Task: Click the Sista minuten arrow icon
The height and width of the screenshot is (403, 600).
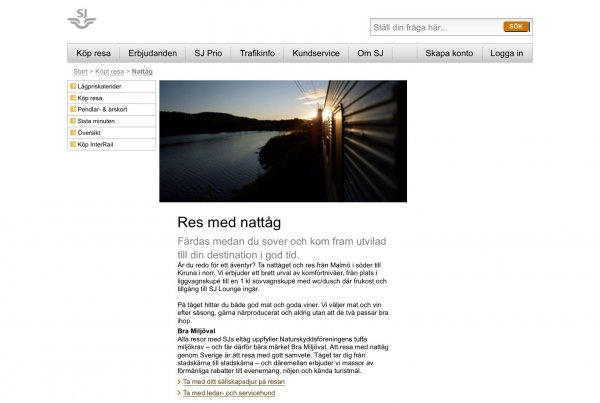Action: click(73, 121)
